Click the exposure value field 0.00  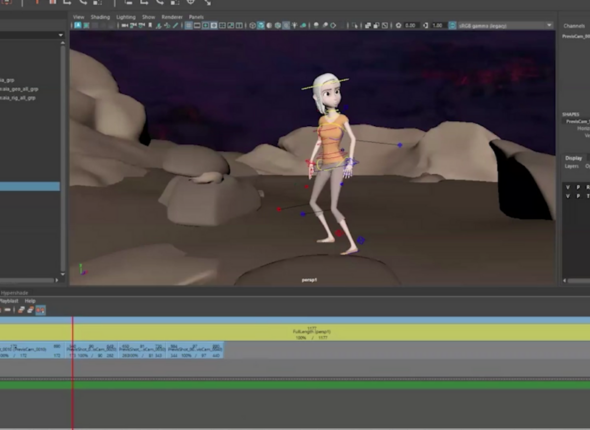(411, 26)
